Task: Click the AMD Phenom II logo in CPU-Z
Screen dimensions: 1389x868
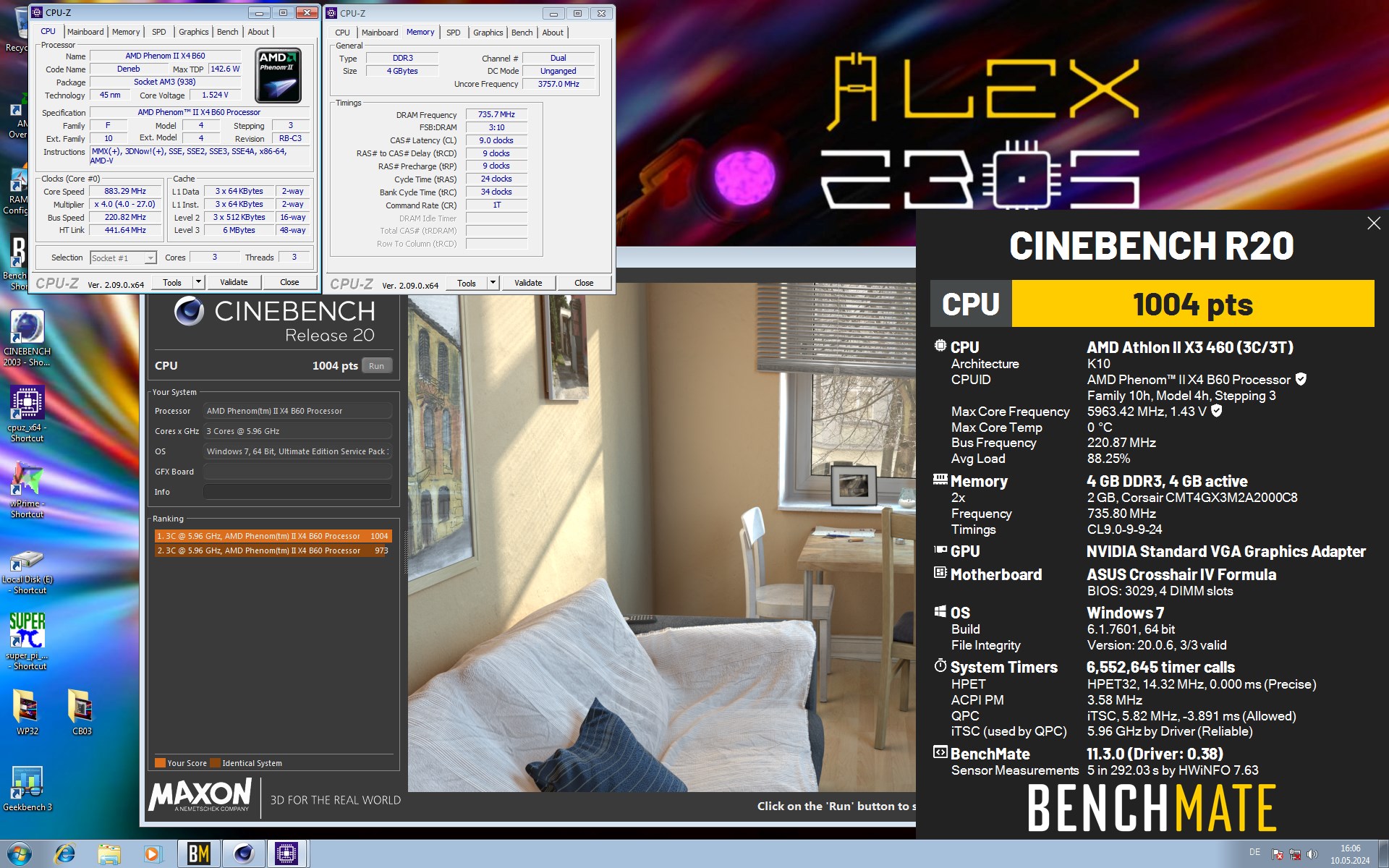Action: [x=279, y=75]
